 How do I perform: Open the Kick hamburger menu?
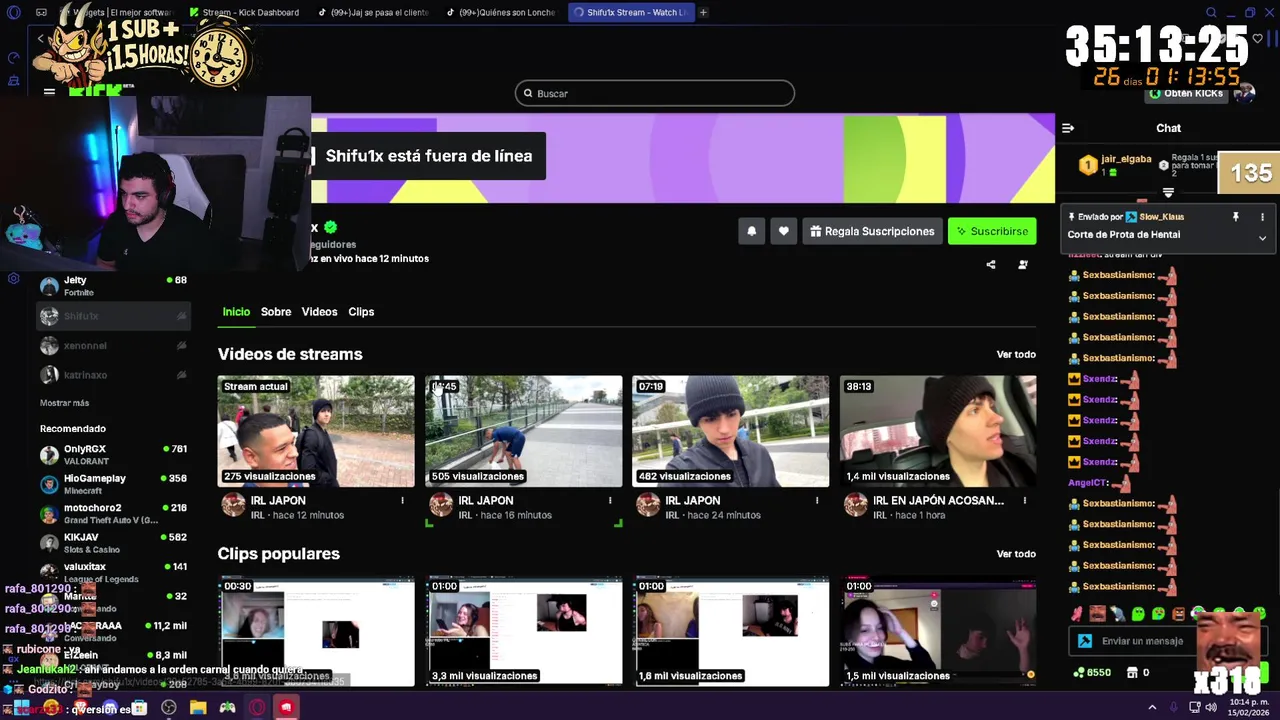point(49,92)
